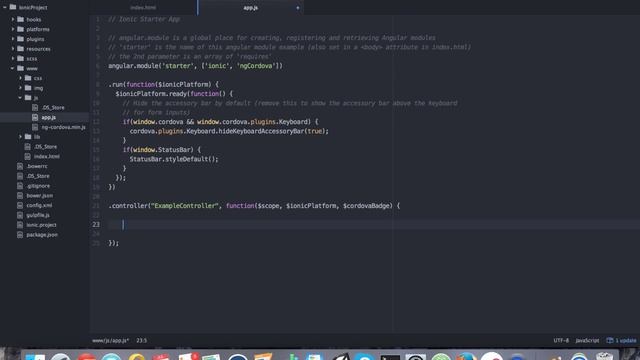Viewport: 640px width, 360px height.
Task: Click the StatusBar.styleDefault(); code line
Action: (174, 159)
